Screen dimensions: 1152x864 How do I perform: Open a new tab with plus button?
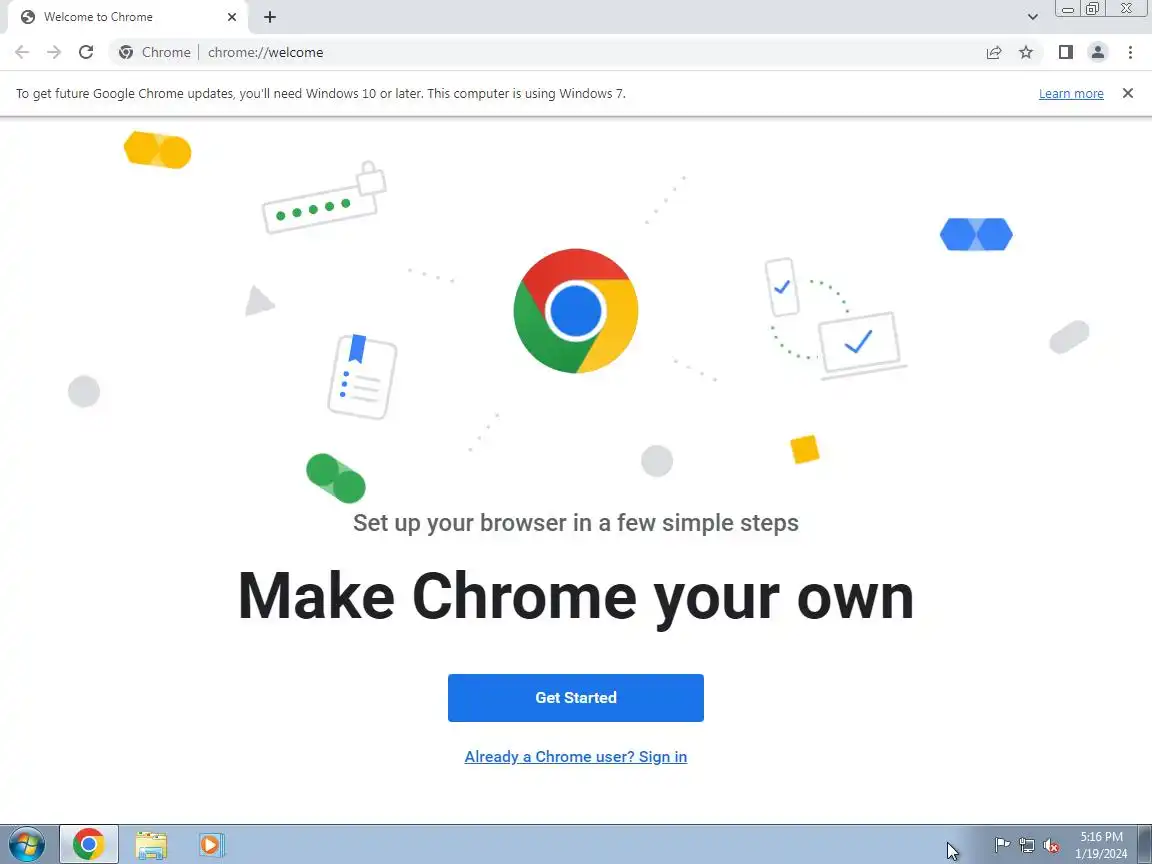pyautogui.click(x=270, y=17)
